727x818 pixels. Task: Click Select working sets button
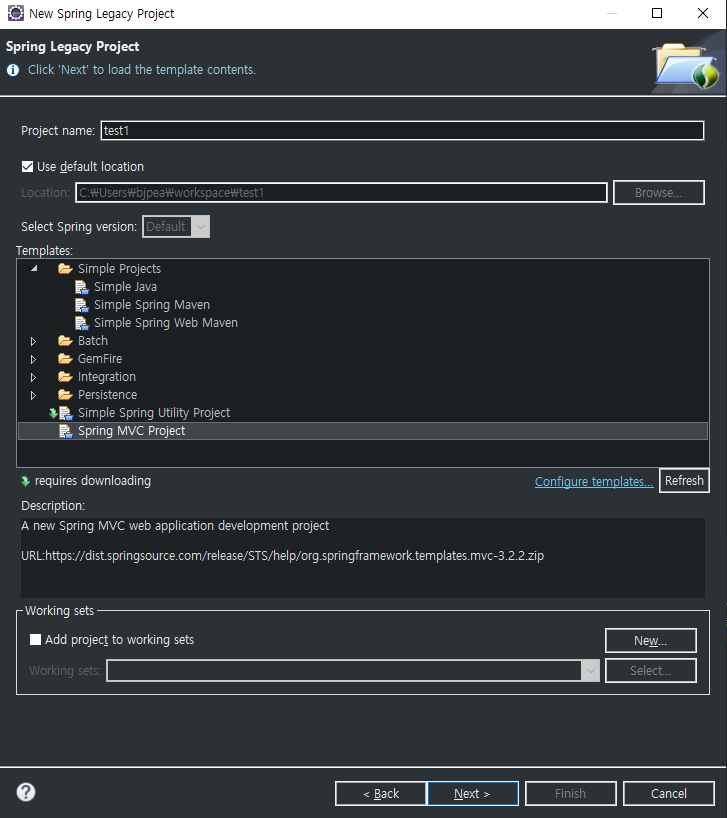650,670
